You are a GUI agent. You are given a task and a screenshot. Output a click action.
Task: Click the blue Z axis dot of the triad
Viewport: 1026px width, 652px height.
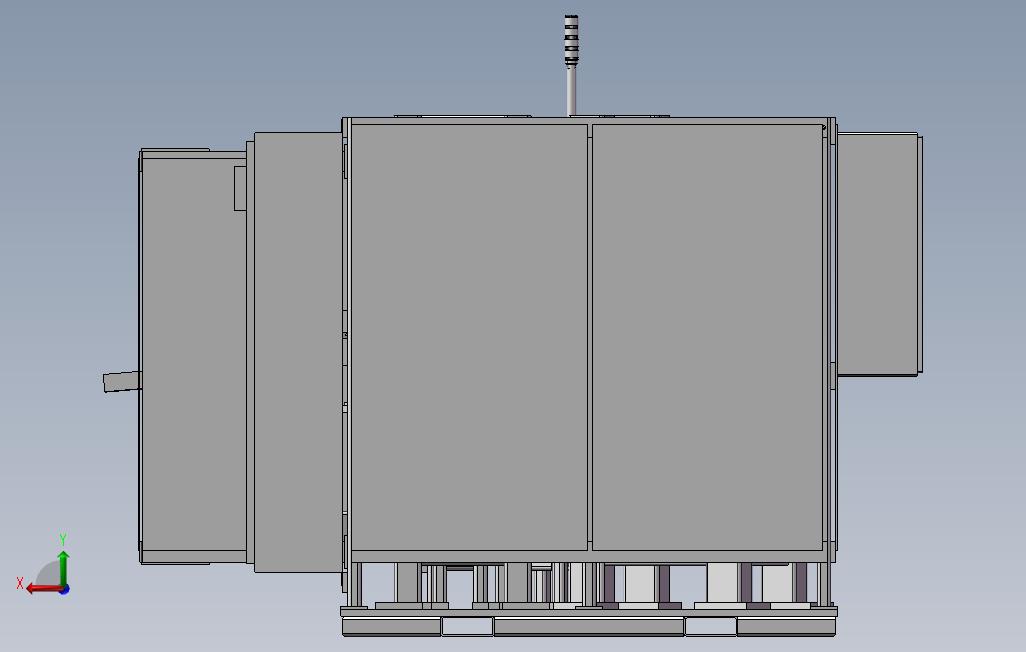click(64, 590)
